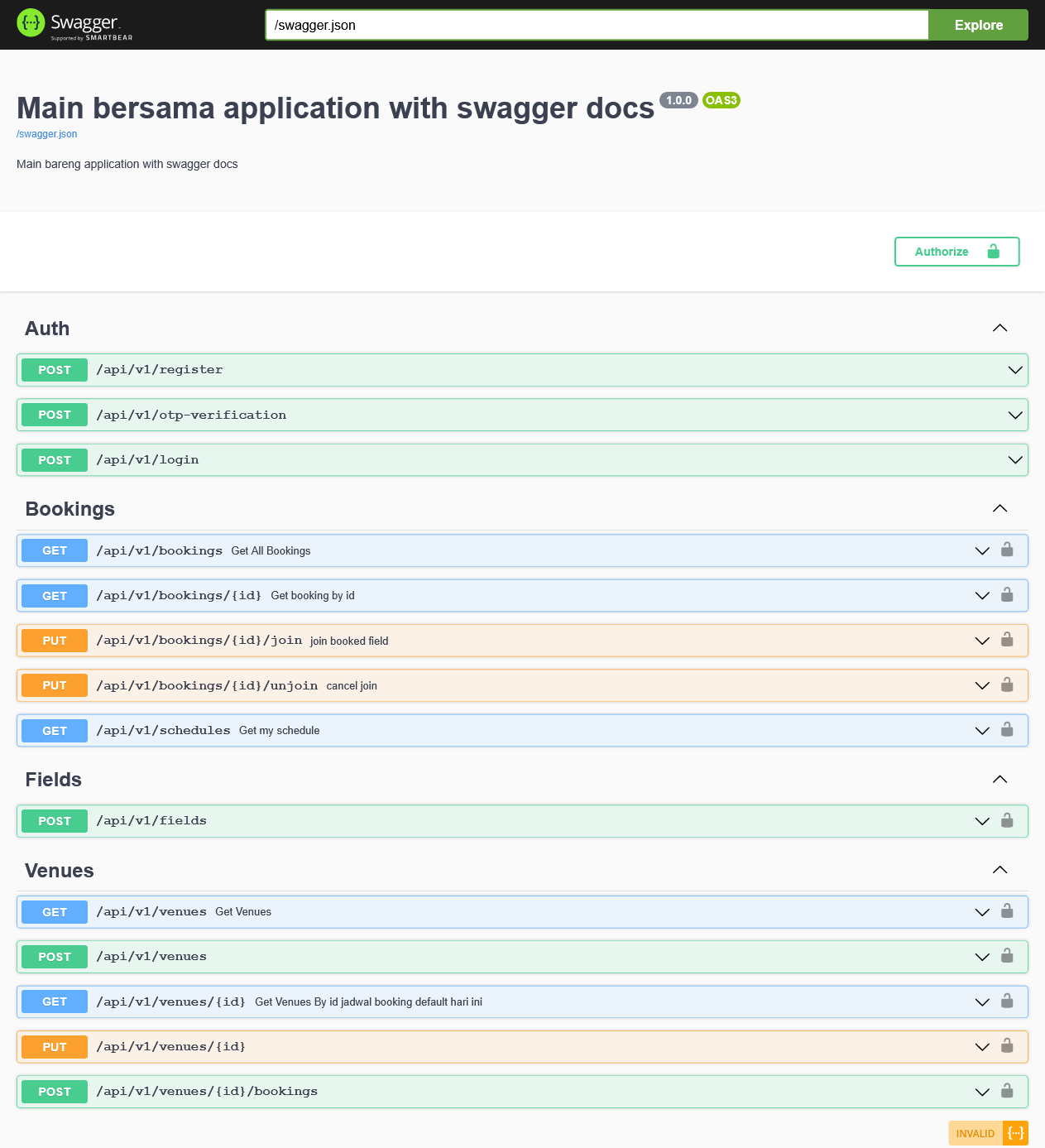
Task: Click the Authorize button
Action: [x=956, y=252]
